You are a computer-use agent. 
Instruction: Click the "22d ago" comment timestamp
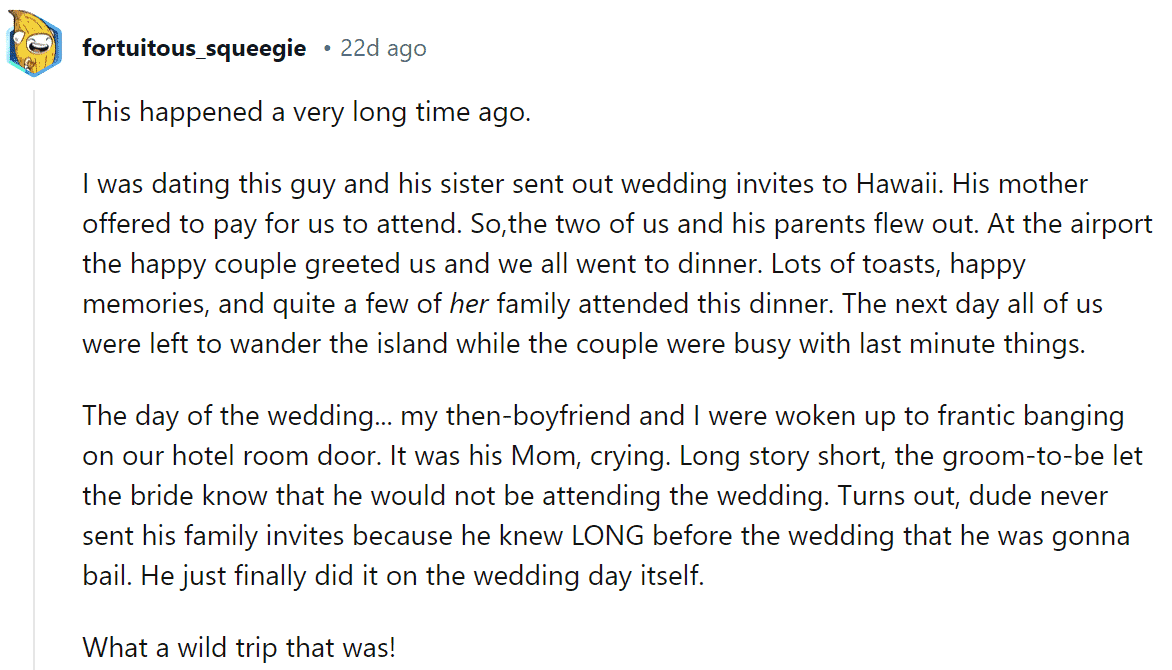click(383, 48)
